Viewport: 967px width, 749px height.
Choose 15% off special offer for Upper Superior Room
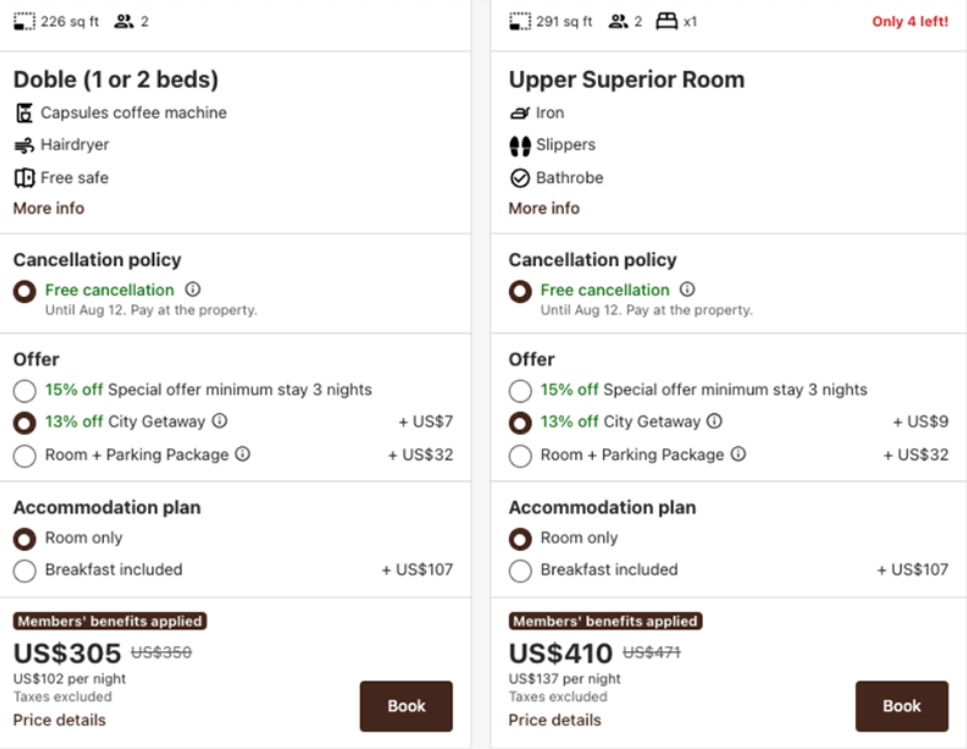(x=520, y=390)
